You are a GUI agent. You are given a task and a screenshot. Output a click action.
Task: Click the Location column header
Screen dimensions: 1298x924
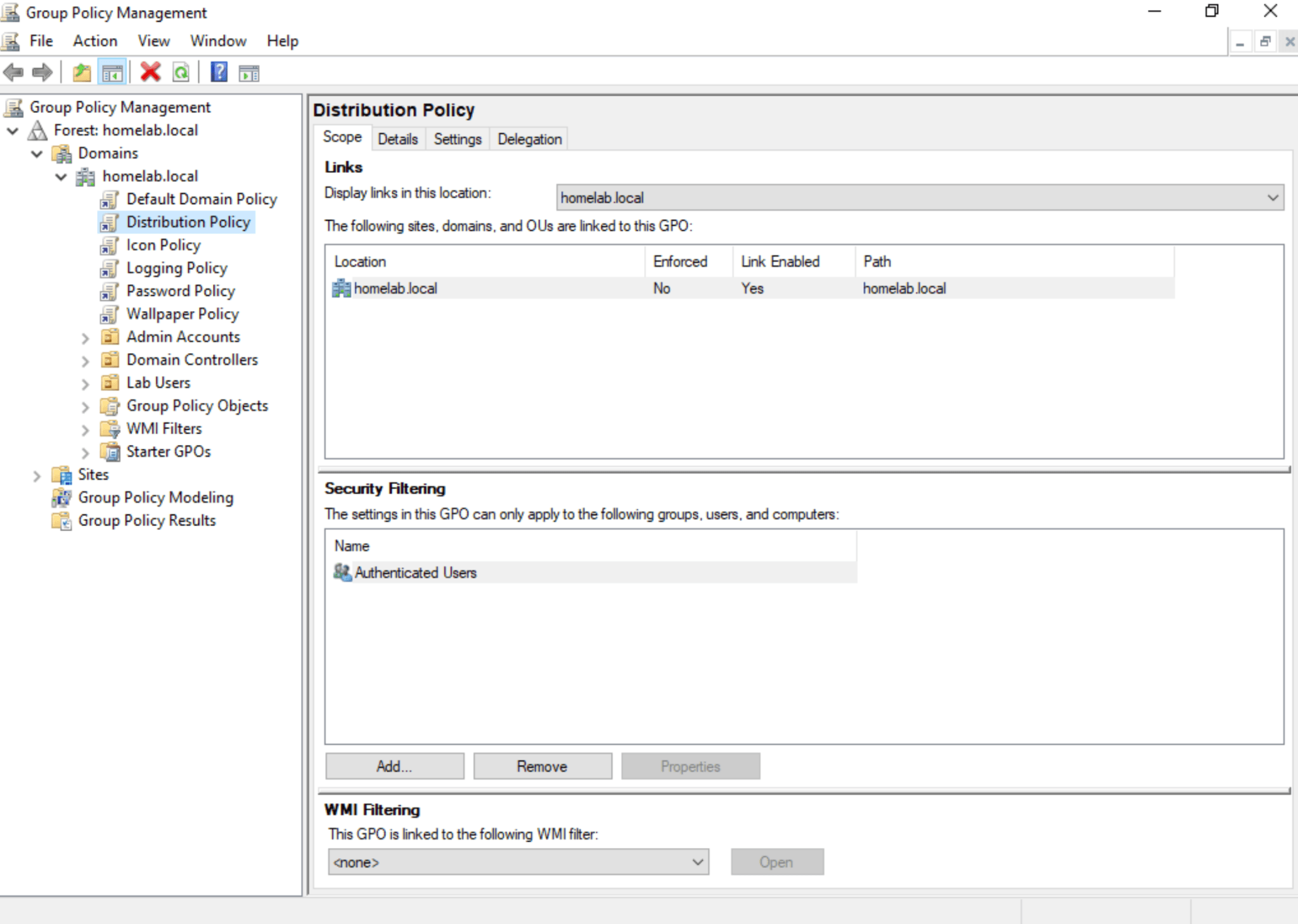tap(486, 262)
